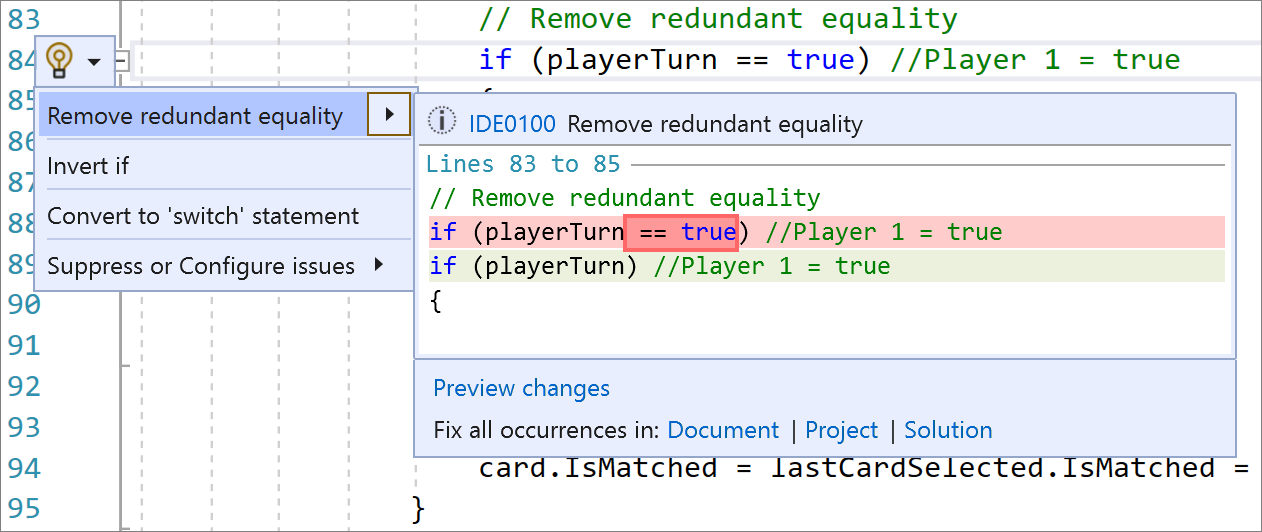The width and height of the screenshot is (1262, 532).
Task: Choose Invert if from the menu
Action: pos(88,166)
